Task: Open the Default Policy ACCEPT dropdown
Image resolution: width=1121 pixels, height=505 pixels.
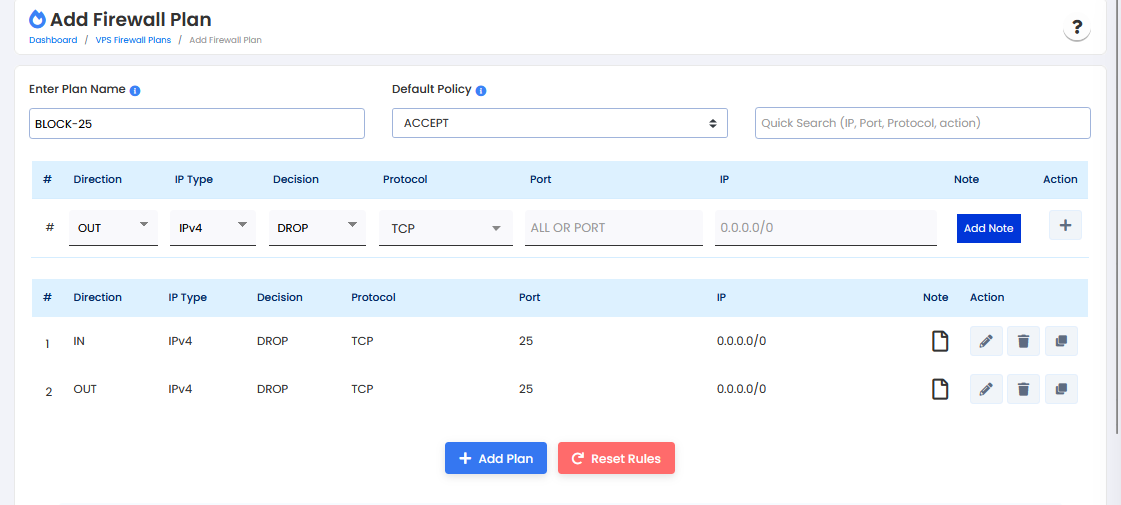Action: click(559, 123)
